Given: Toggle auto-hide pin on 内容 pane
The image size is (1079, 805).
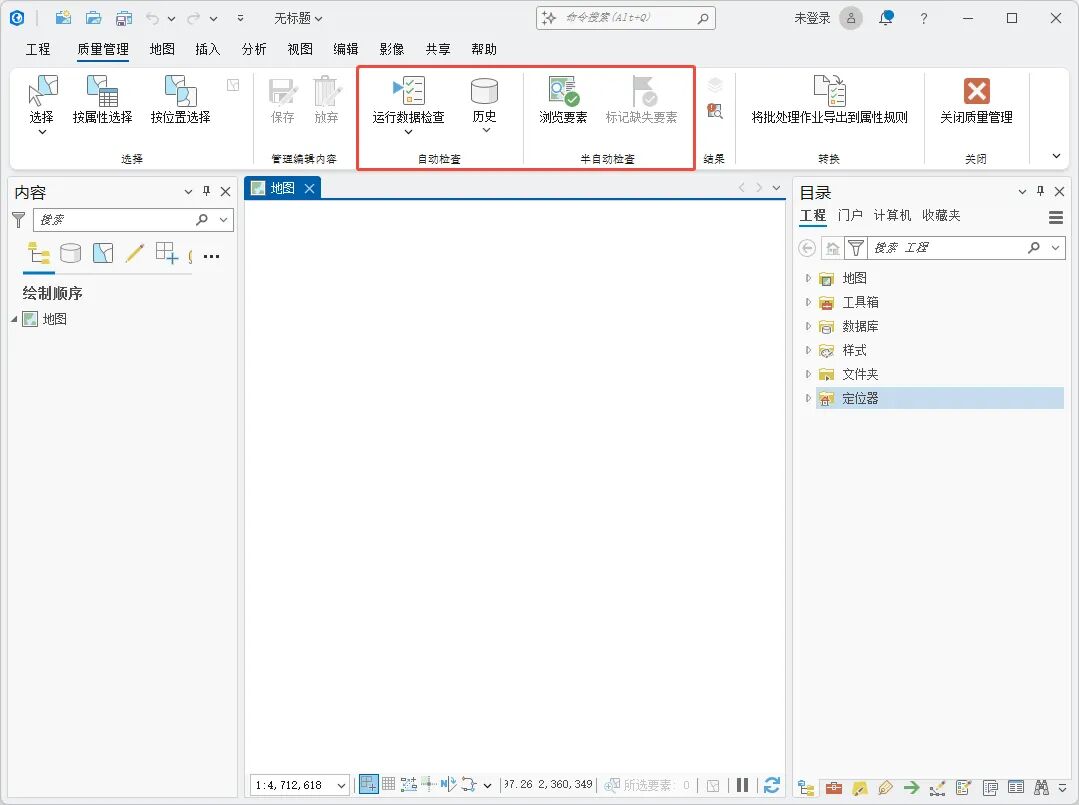Looking at the screenshot, I should click(206, 191).
